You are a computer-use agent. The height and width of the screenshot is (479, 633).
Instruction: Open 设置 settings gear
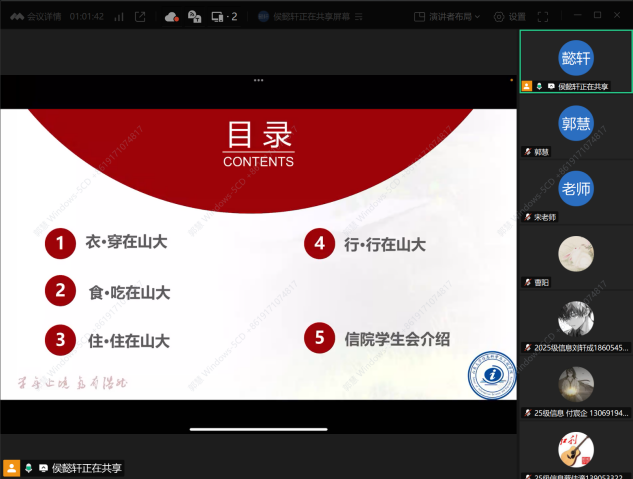pyautogui.click(x=510, y=16)
